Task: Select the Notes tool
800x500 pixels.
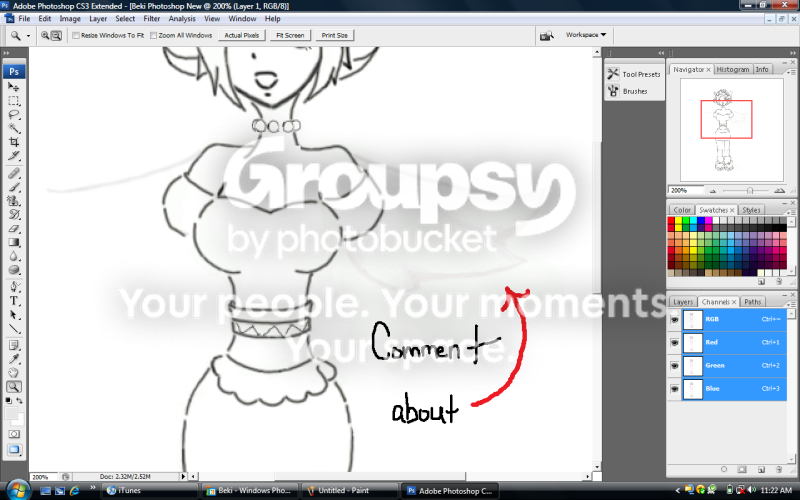Action: (x=14, y=345)
